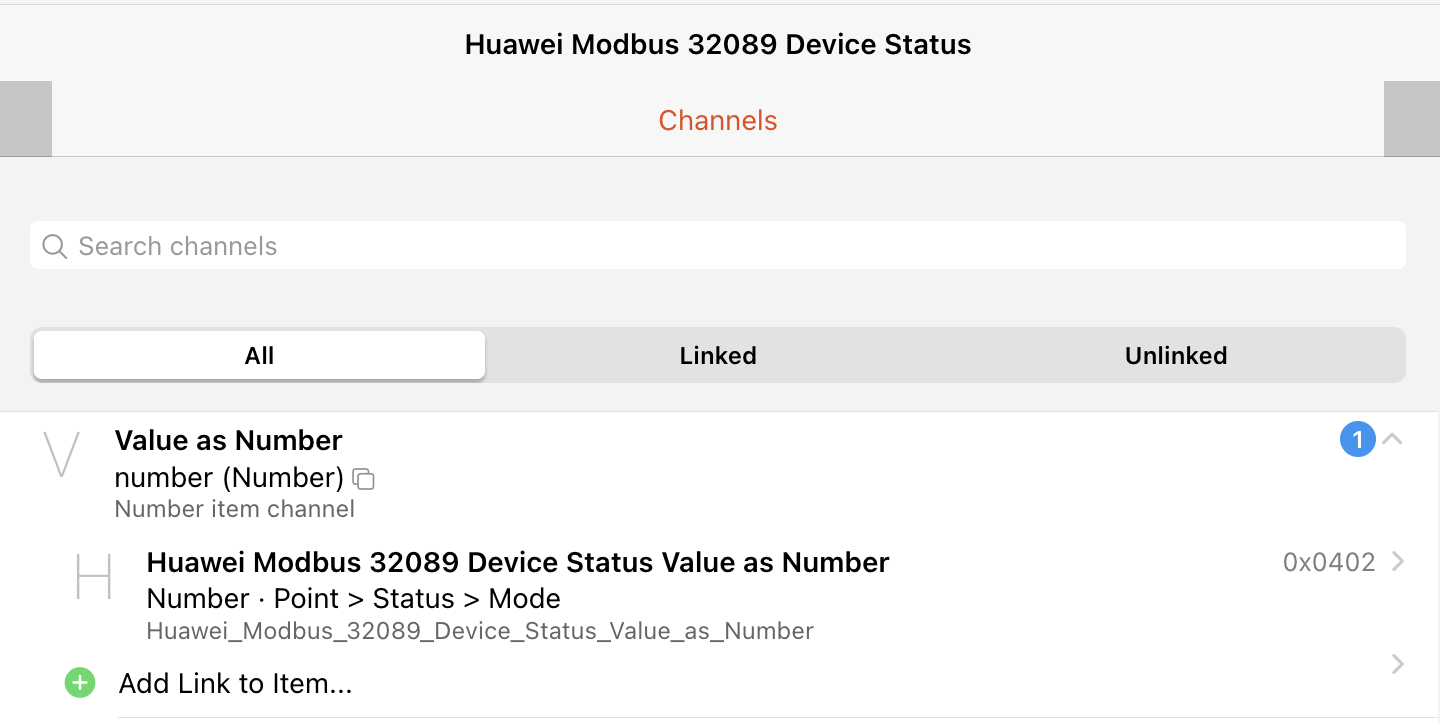Click the H item avatar icon

94,577
